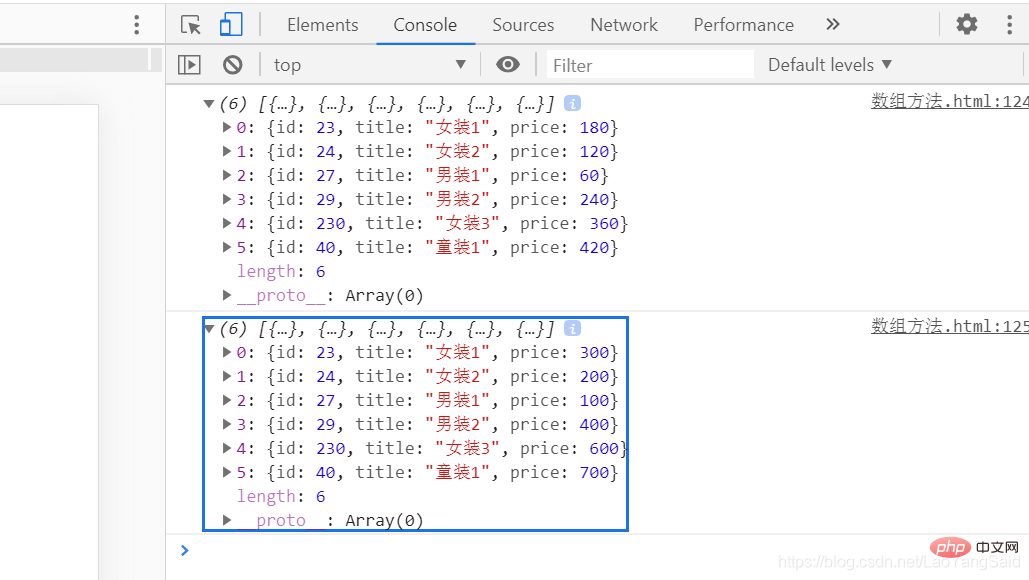Expand second array item 3 price 400
Image resolution: width=1029 pixels, height=580 pixels.
[226, 425]
